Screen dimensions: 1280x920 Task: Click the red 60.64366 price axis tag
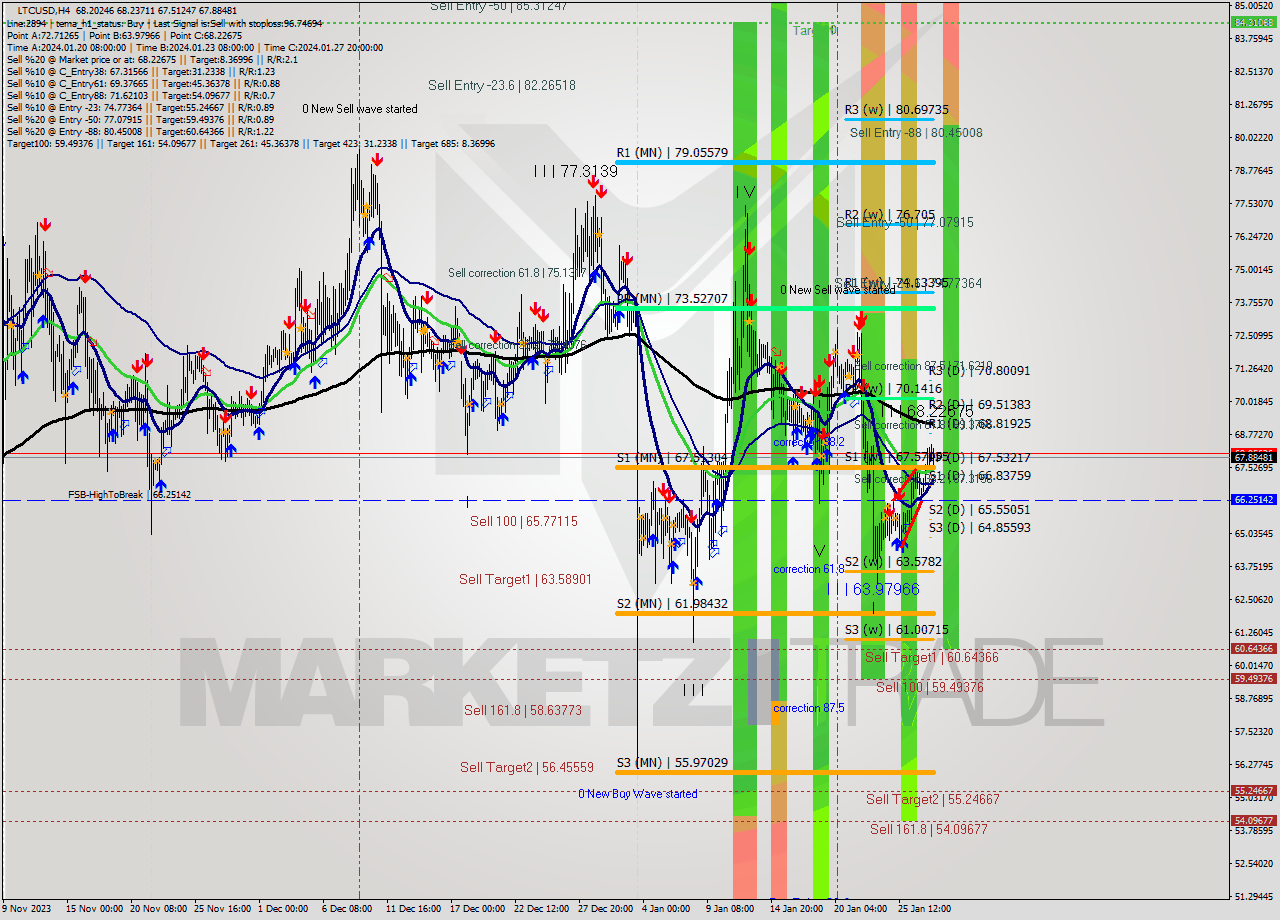pos(1253,649)
